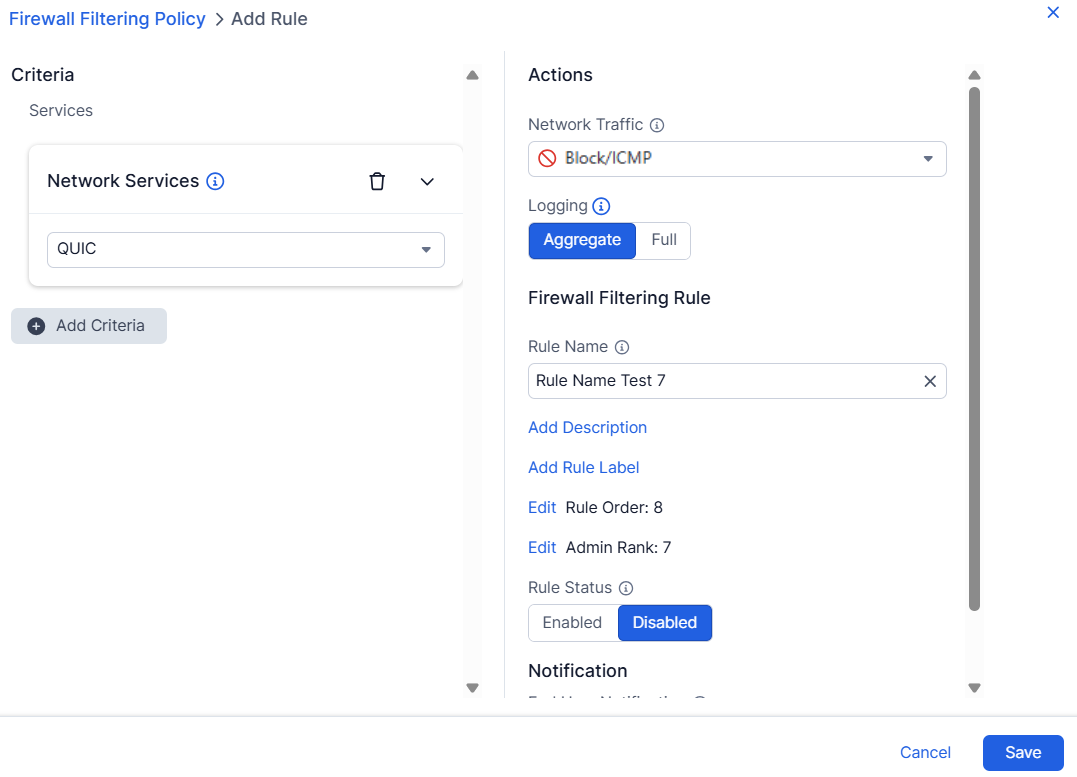Select Aggregate logging

tap(582, 240)
